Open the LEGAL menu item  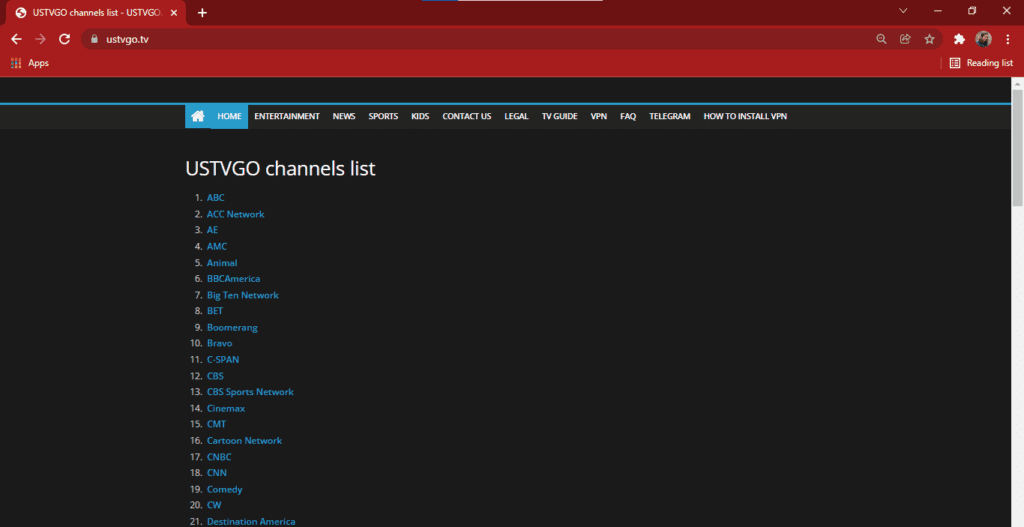pyautogui.click(x=516, y=116)
